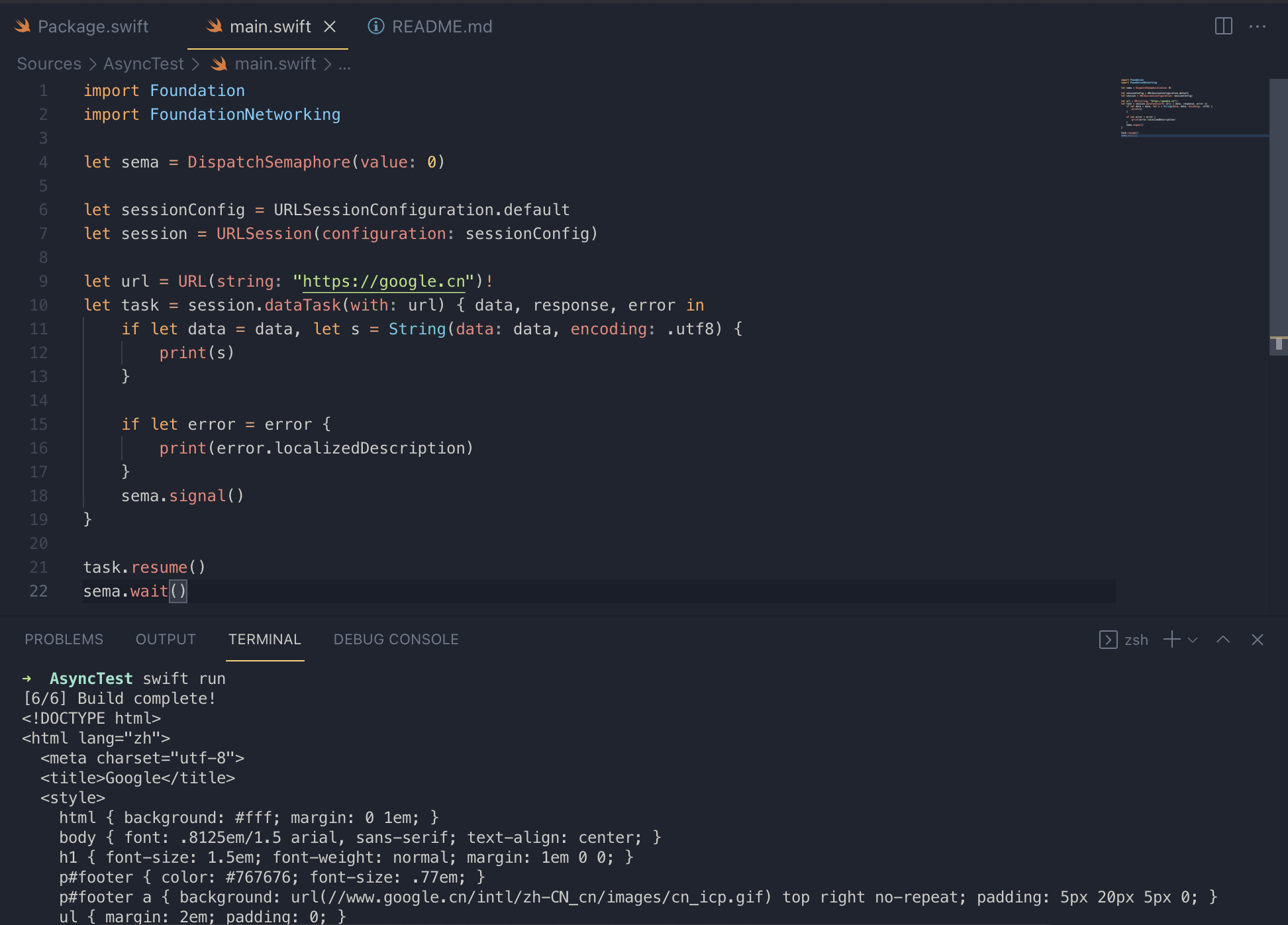The image size is (1288, 925).
Task: Close the terminal panel
Action: tap(1257, 640)
